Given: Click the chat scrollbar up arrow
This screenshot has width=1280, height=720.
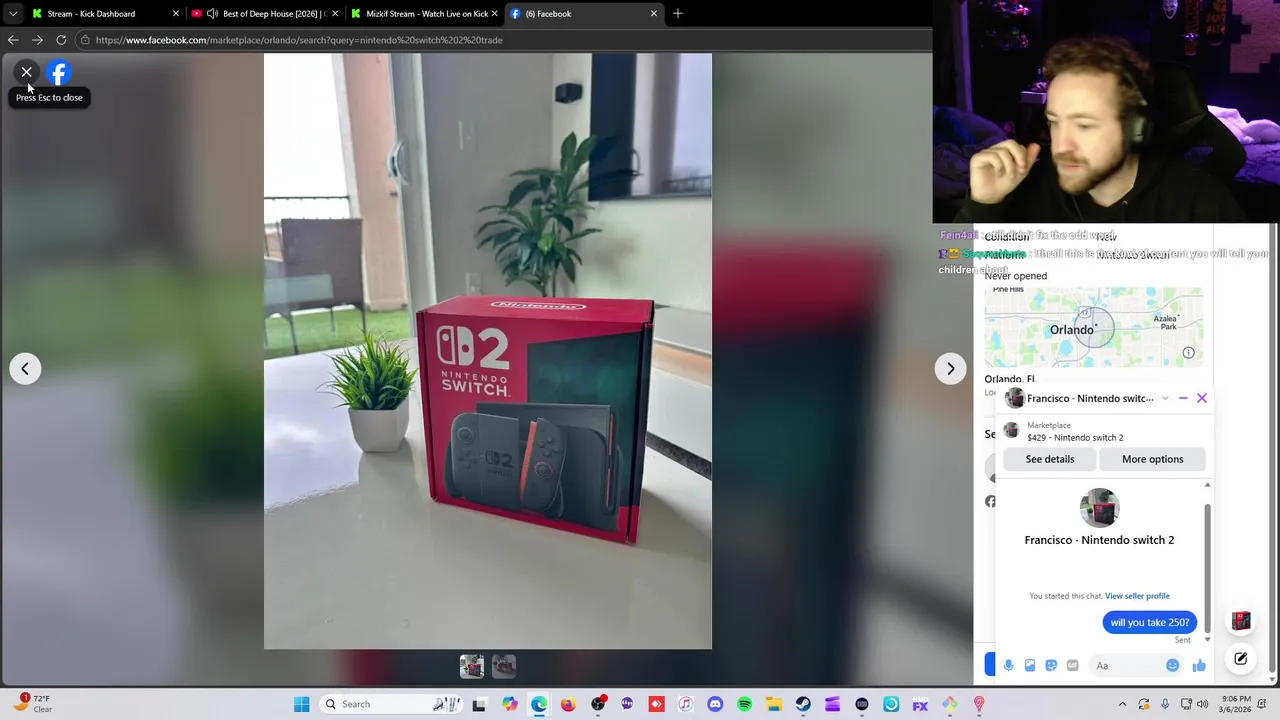Looking at the screenshot, I should (1207, 485).
